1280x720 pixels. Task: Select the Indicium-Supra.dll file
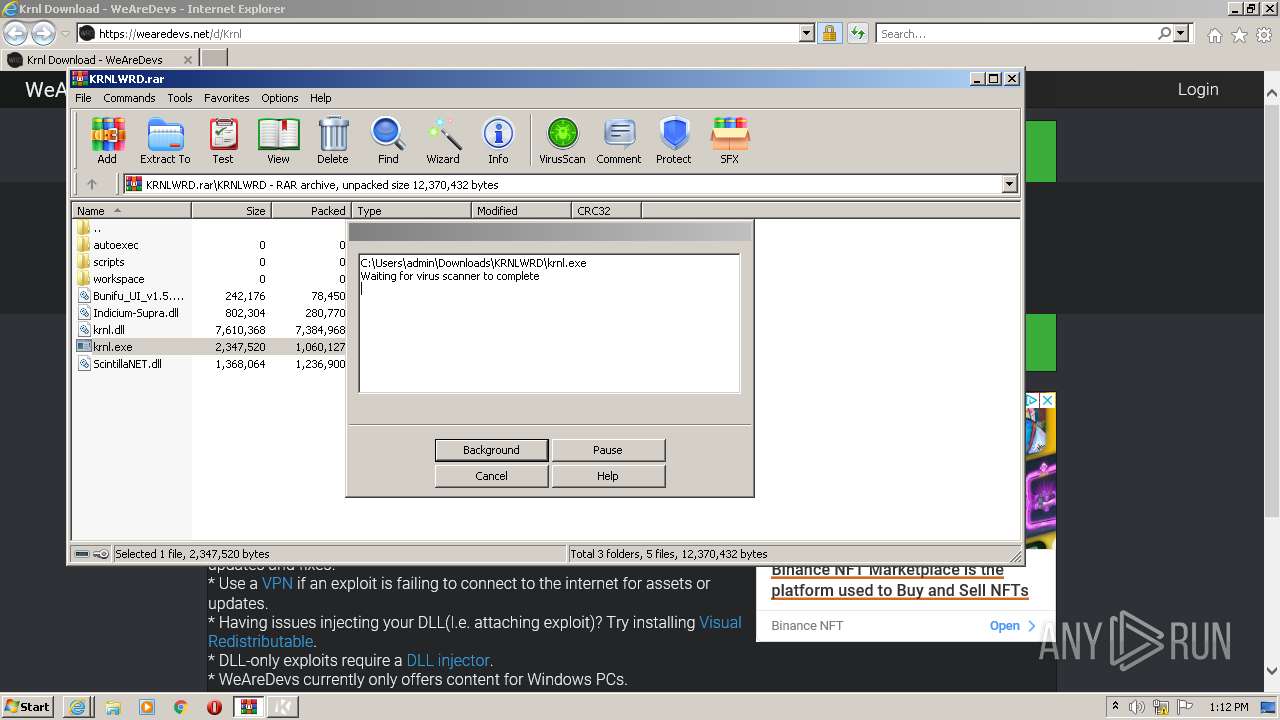click(x=135, y=313)
